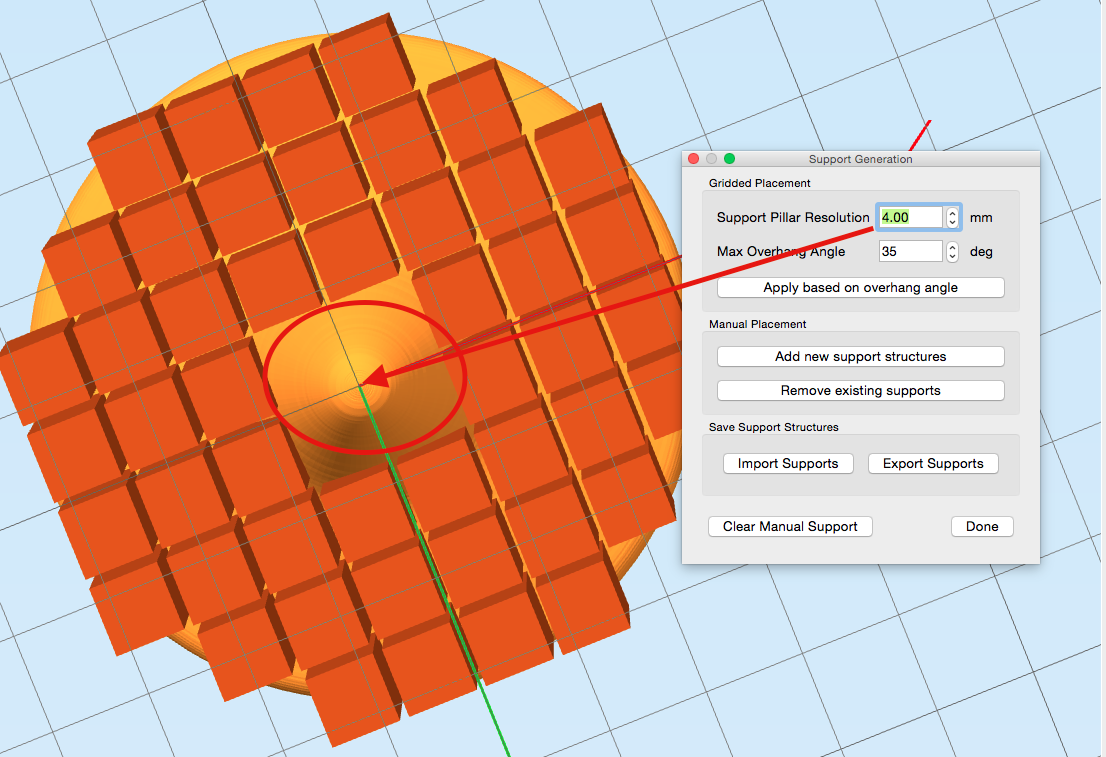Click Export Supports button
The height and width of the screenshot is (757, 1106).
pos(933,464)
